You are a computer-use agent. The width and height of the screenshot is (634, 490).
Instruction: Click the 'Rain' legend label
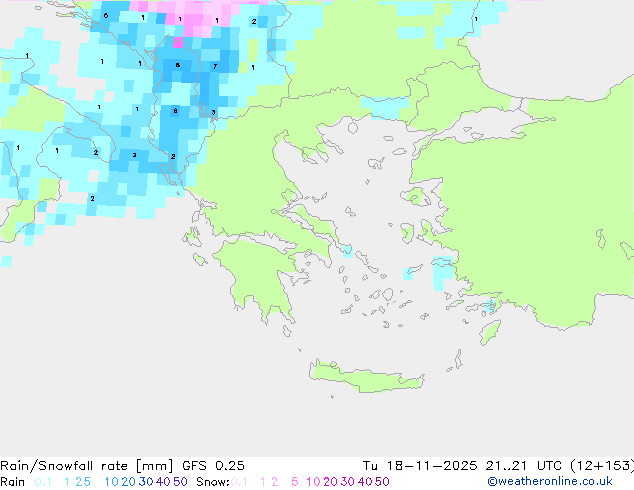coord(13,482)
